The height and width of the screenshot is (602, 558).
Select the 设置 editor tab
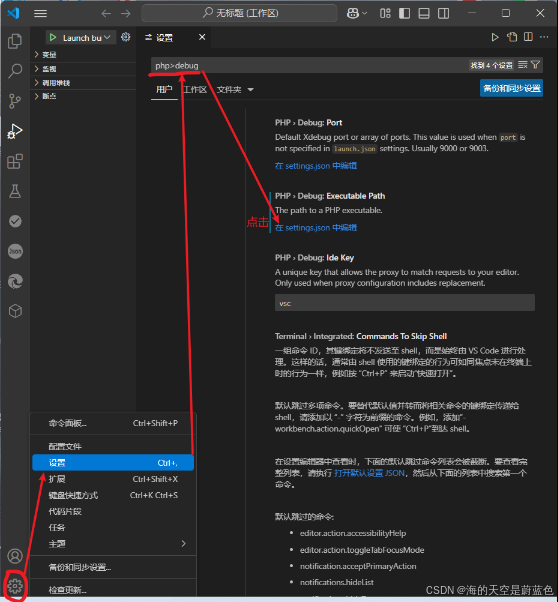click(164, 37)
